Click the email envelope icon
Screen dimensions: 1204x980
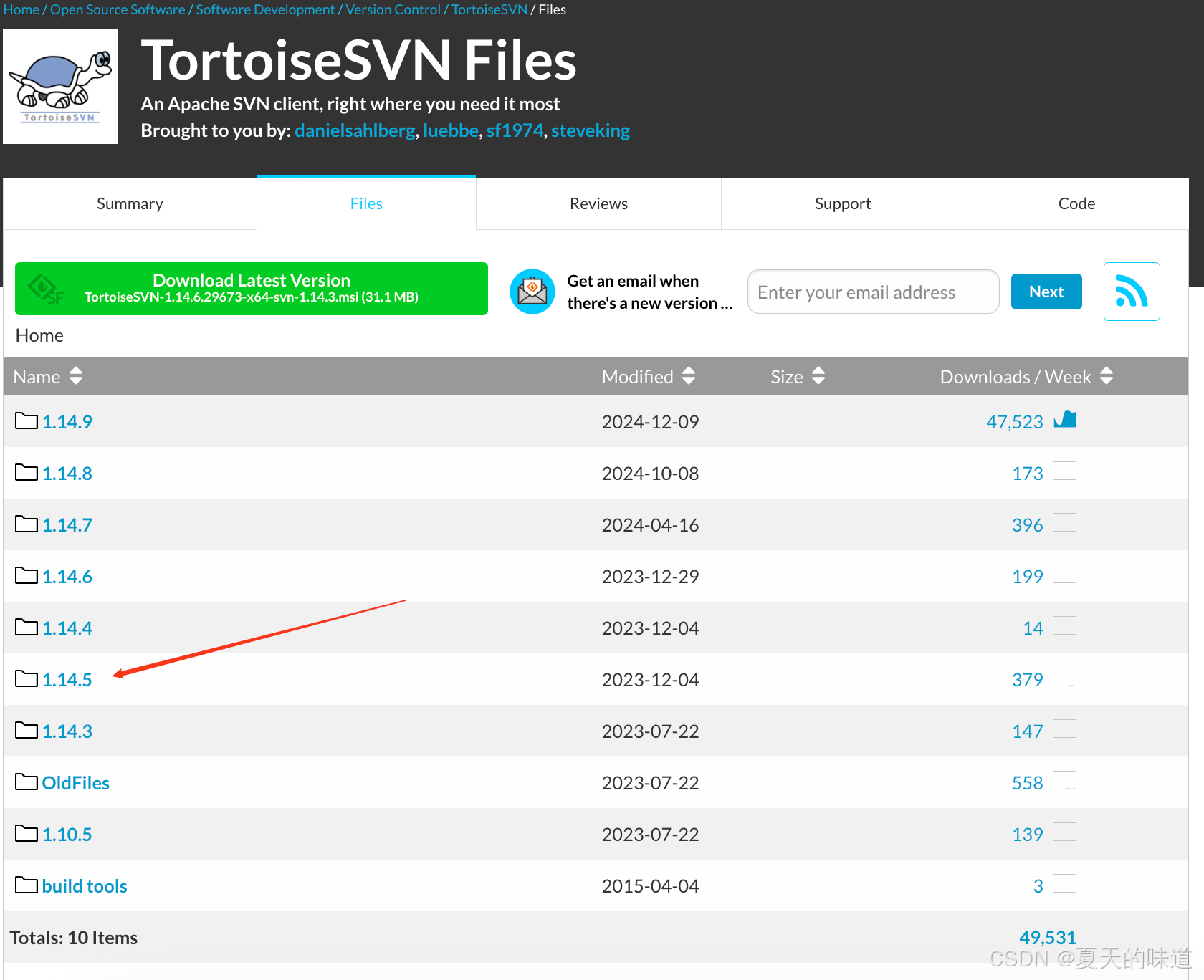tap(532, 292)
